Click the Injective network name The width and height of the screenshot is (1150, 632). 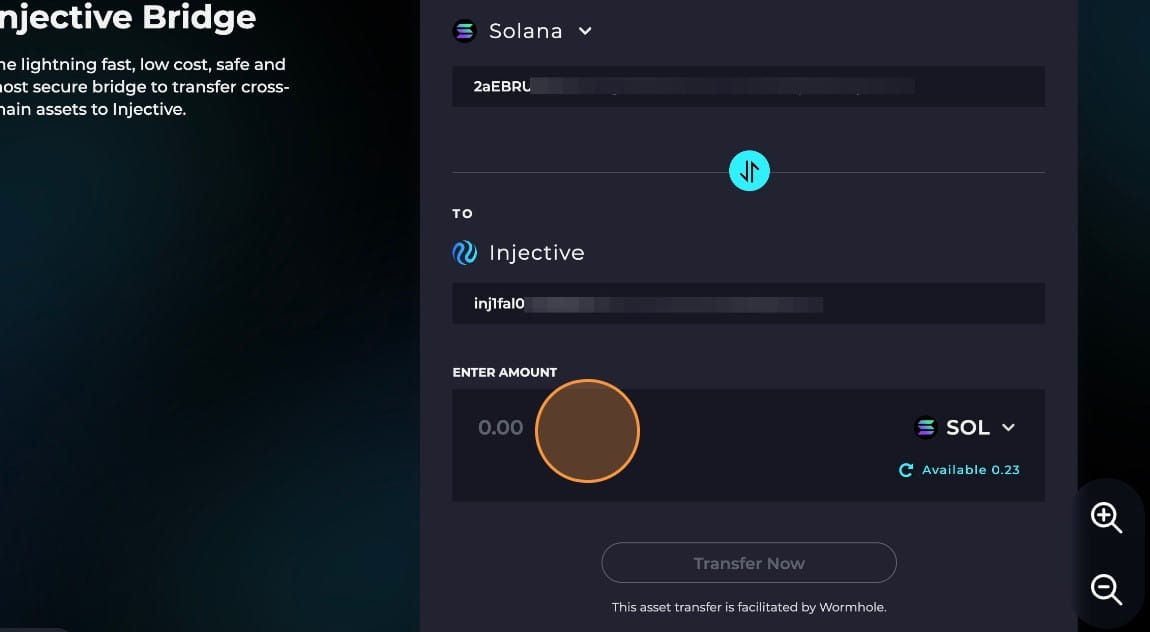[x=537, y=253]
